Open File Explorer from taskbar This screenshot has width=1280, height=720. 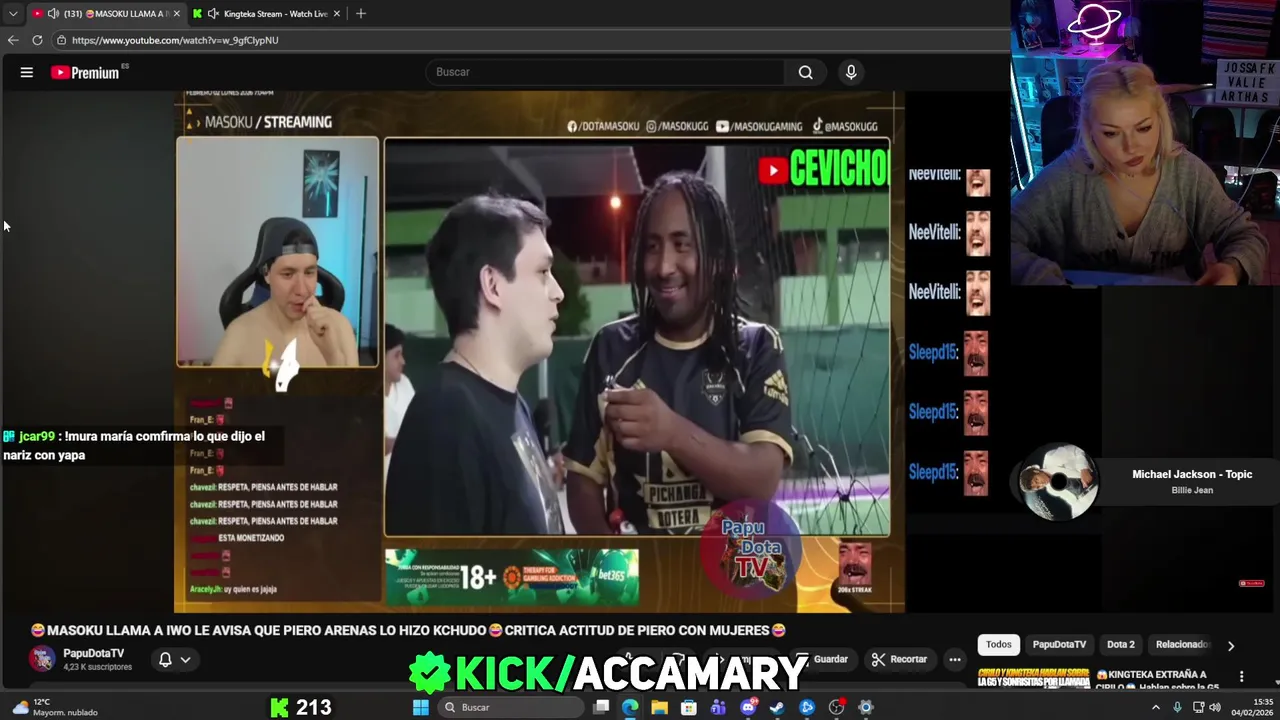coord(659,707)
